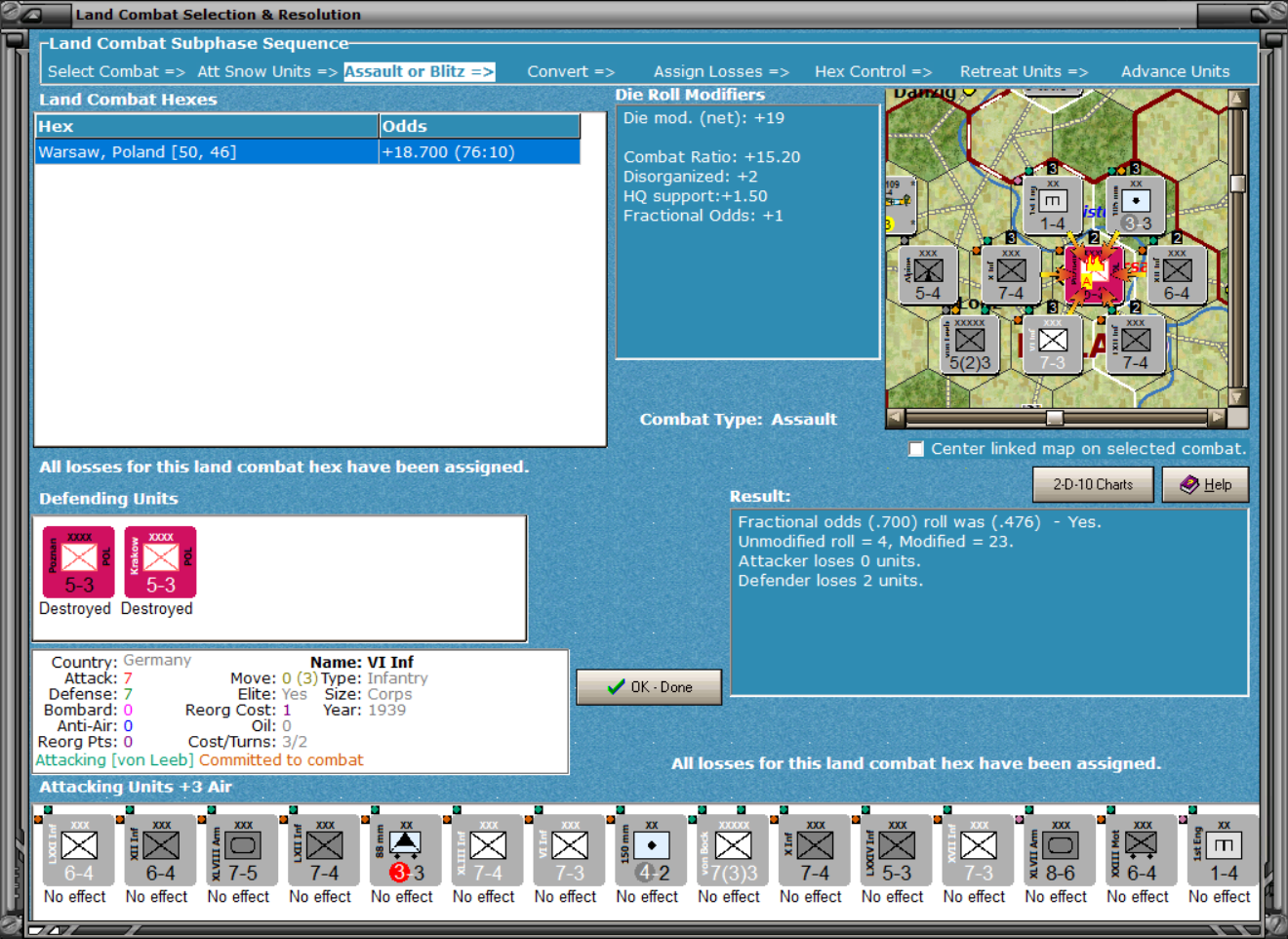Click the Alpine 5-4 unit on the map
Image resolution: width=1288 pixels, height=939 pixels.
pyautogui.click(x=928, y=276)
